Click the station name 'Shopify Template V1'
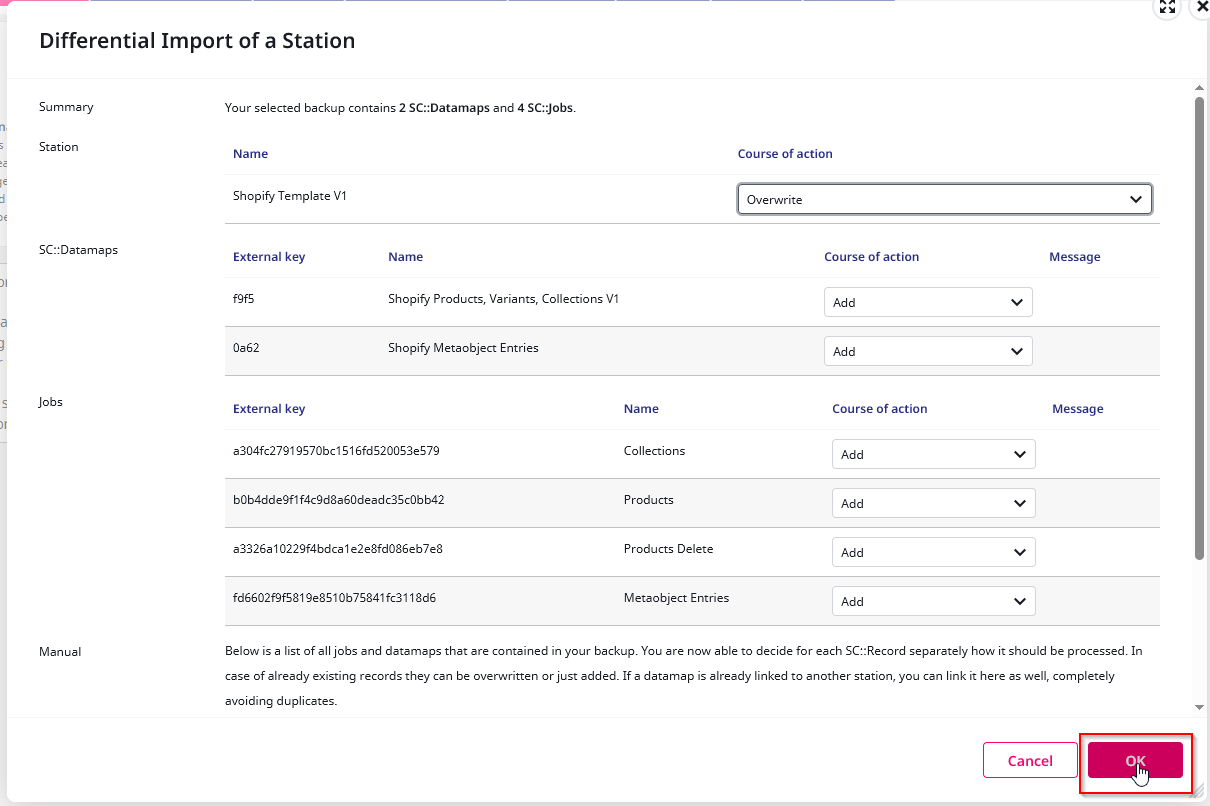Image resolution: width=1210 pixels, height=806 pixels. click(290, 196)
